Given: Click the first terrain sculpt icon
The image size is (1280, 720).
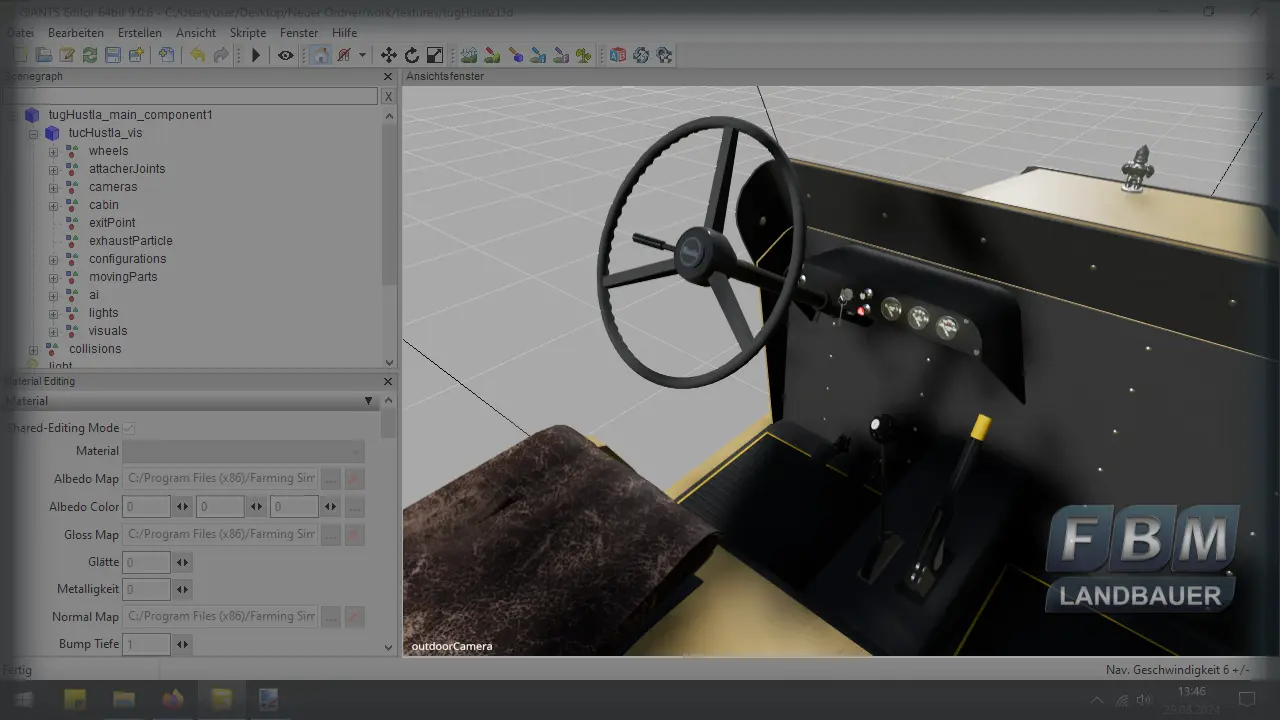Looking at the screenshot, I should tap(468, 55).
